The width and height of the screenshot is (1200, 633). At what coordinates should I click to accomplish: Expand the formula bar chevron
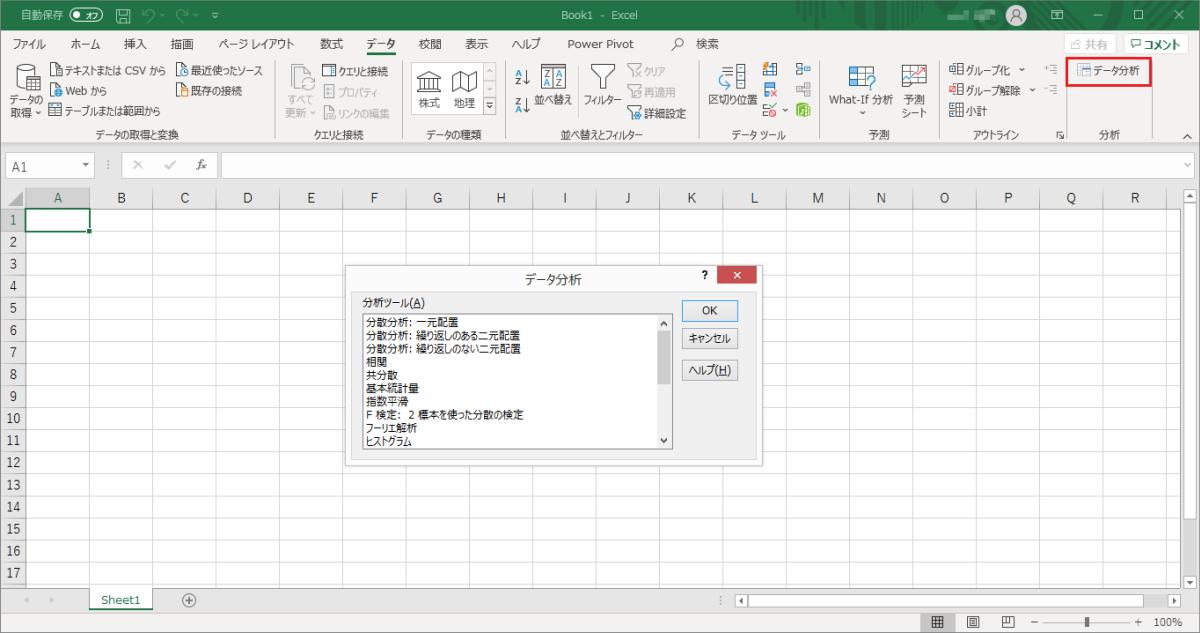[x=1187, y=166]
